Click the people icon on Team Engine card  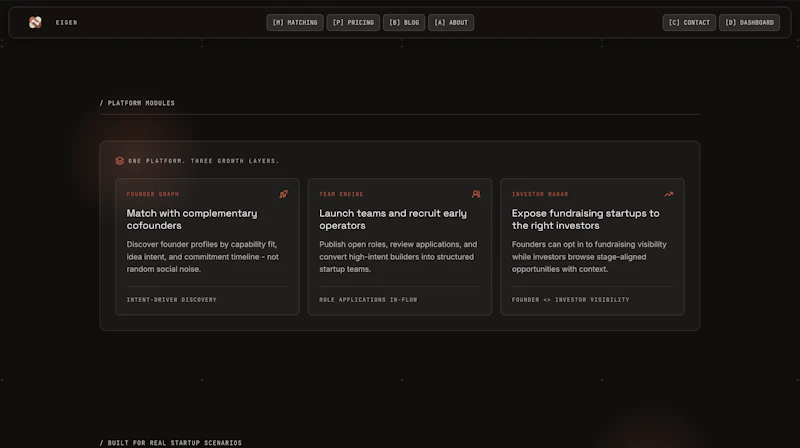[x=476, y=194]
